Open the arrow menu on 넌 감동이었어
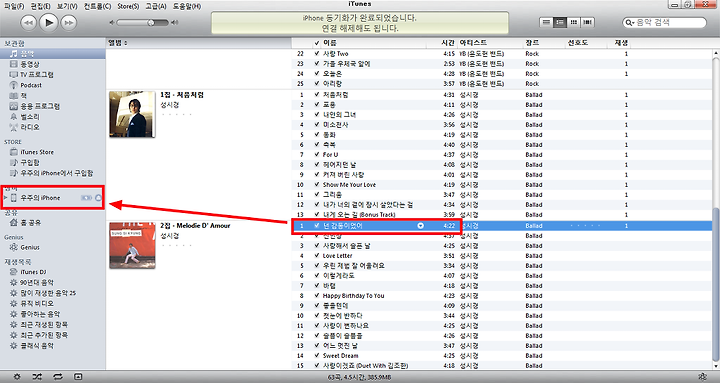 point(420,225)
